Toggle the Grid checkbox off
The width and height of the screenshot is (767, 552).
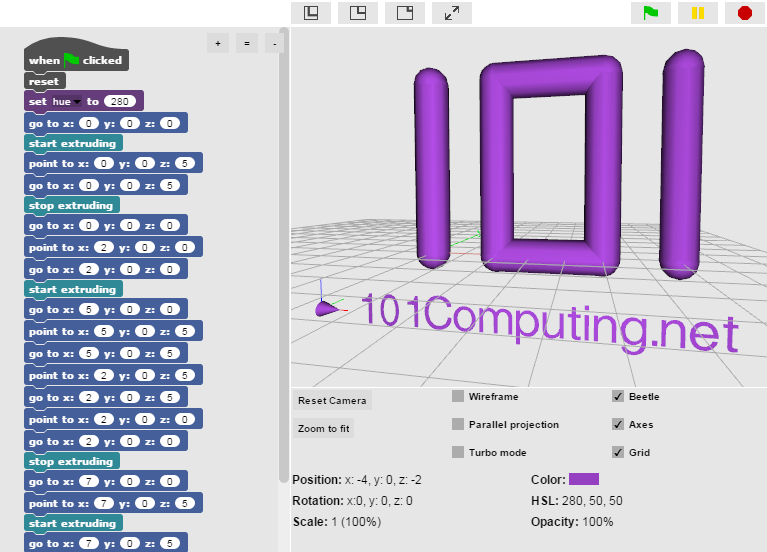pyautogui.click(x=618, y=452)
